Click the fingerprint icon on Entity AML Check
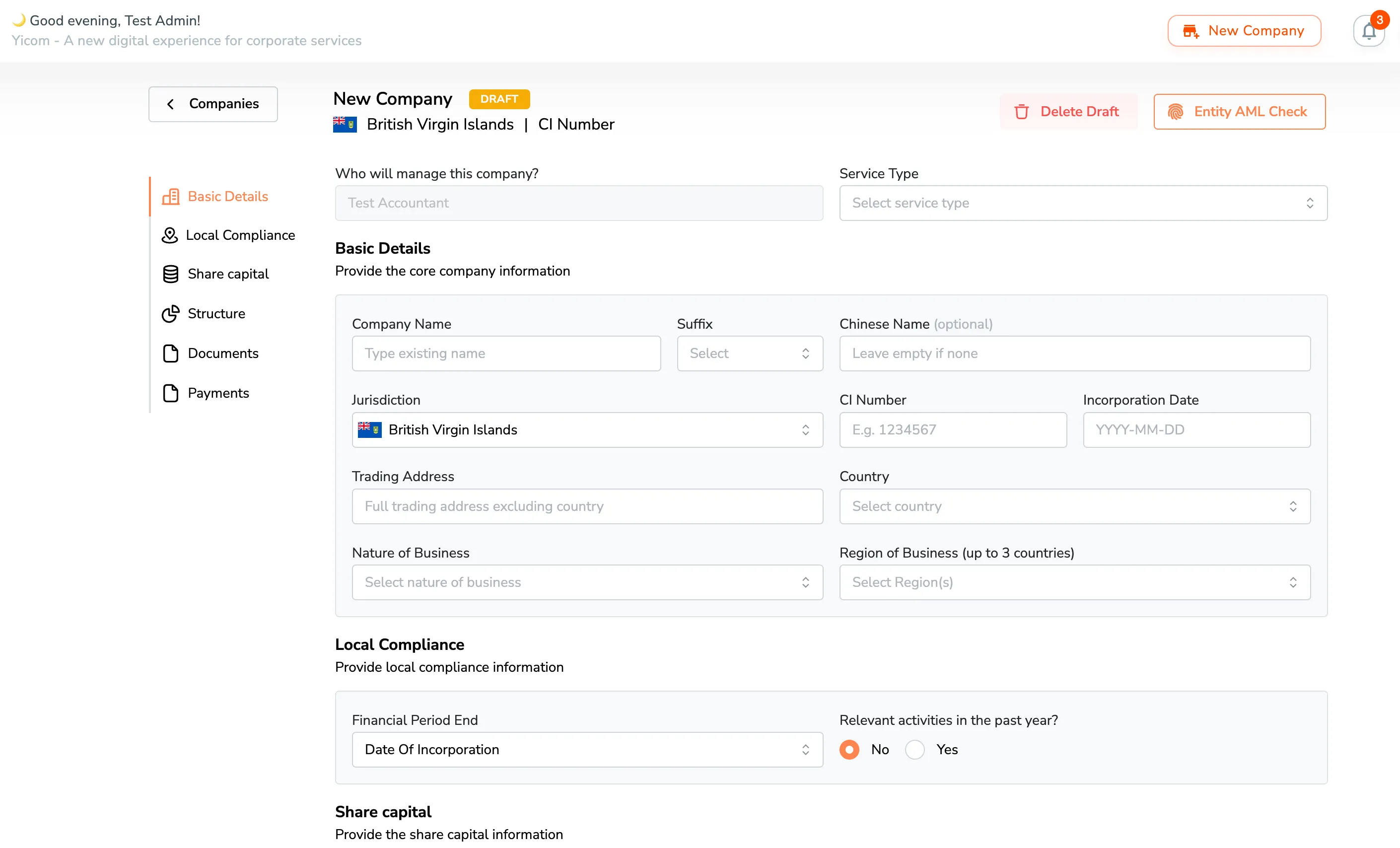 pyautogui.click(x=1175, y=112)
